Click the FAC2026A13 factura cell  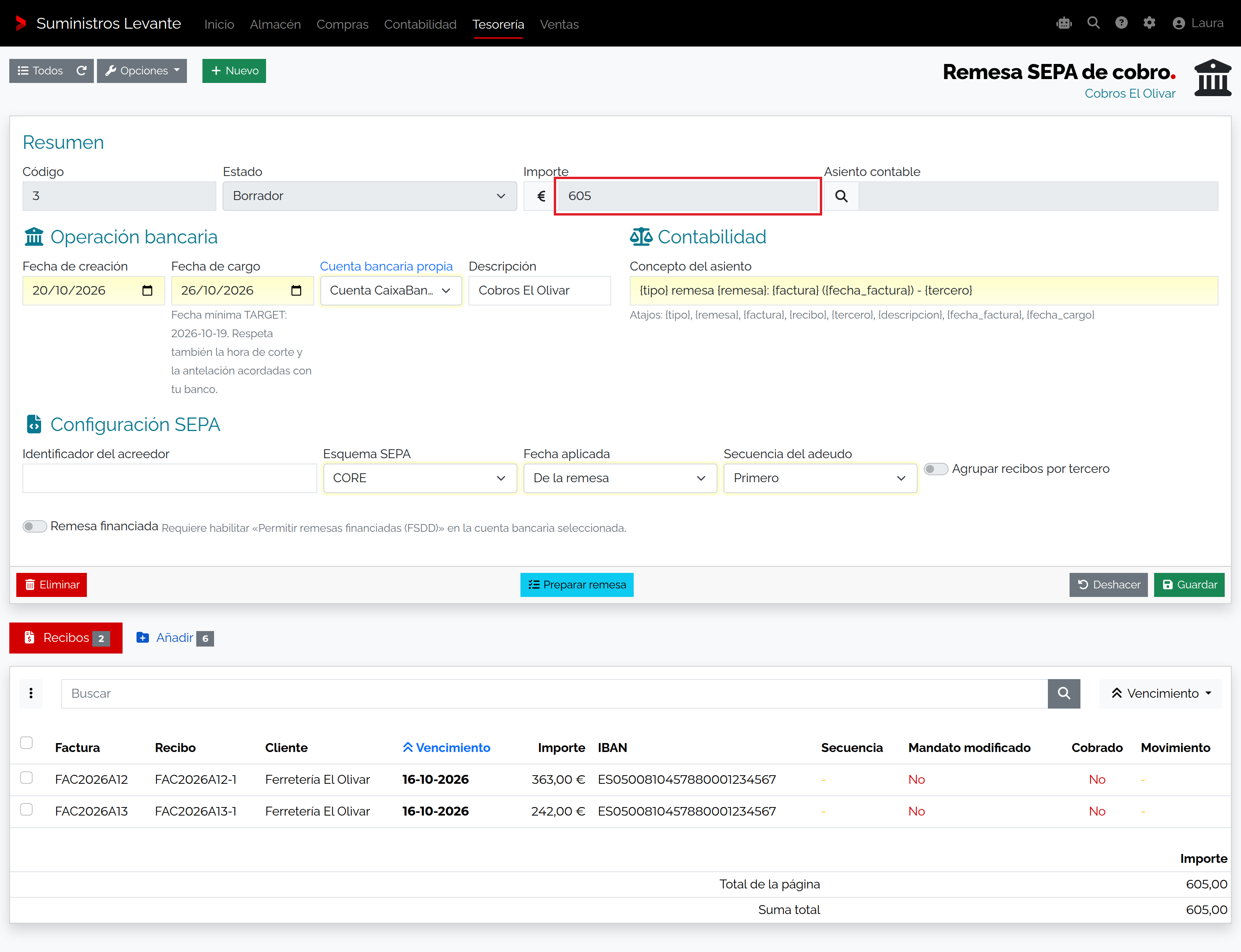tap(91, 811)
